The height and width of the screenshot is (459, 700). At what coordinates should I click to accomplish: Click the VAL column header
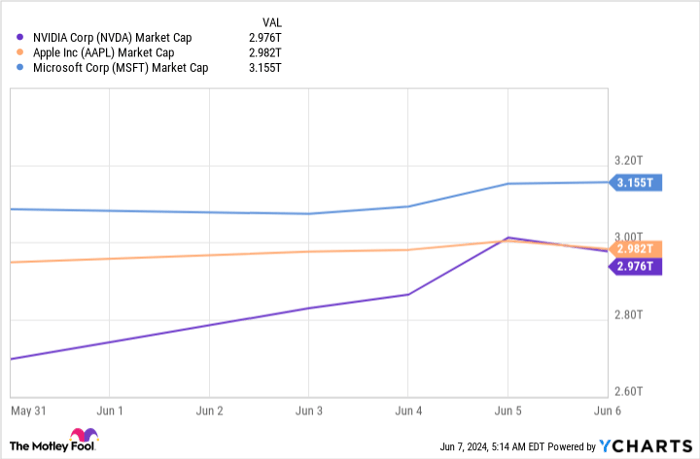[272, 22]
